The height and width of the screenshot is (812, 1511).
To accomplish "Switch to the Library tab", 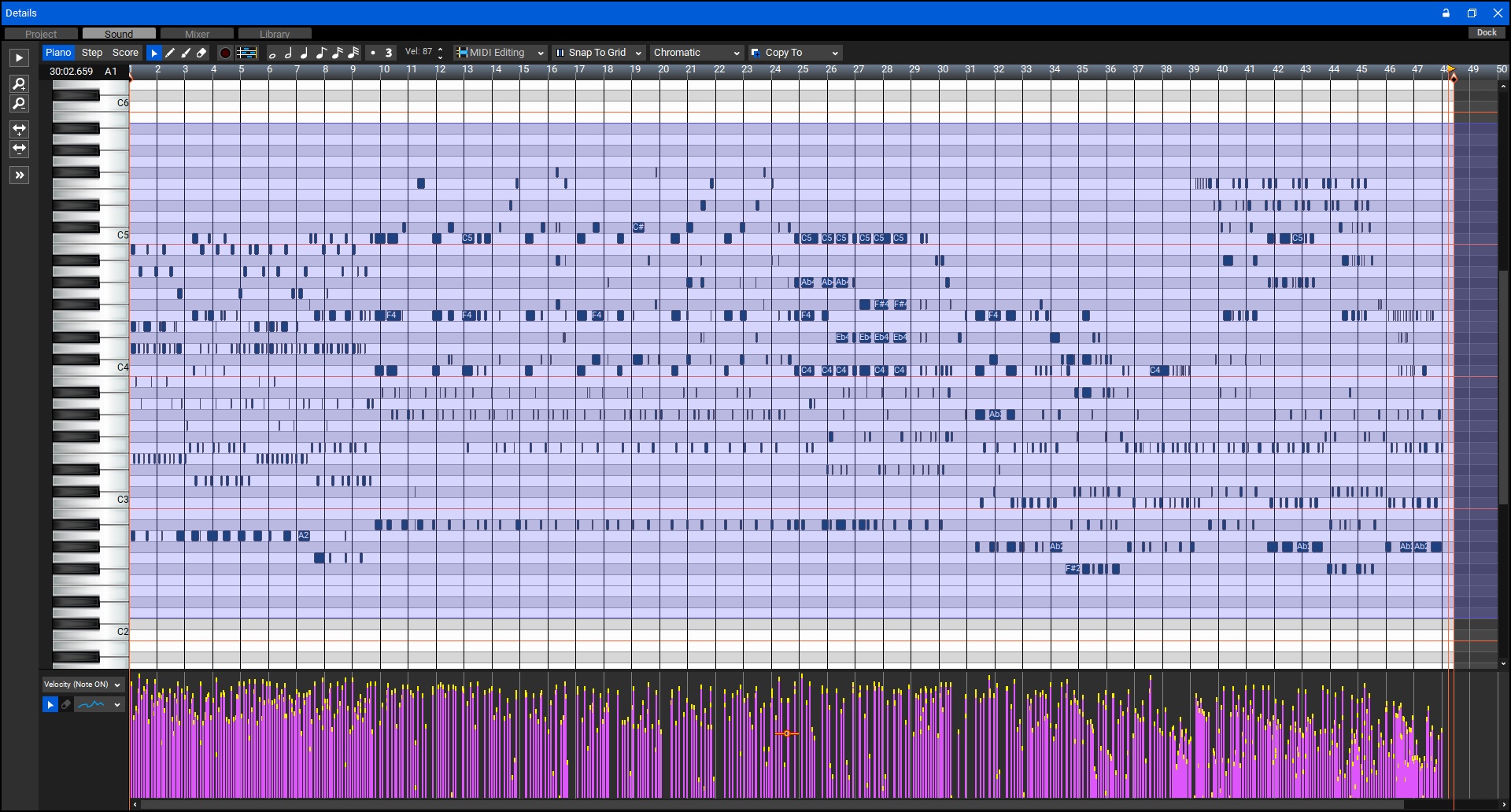I will [x=275, y=34].
